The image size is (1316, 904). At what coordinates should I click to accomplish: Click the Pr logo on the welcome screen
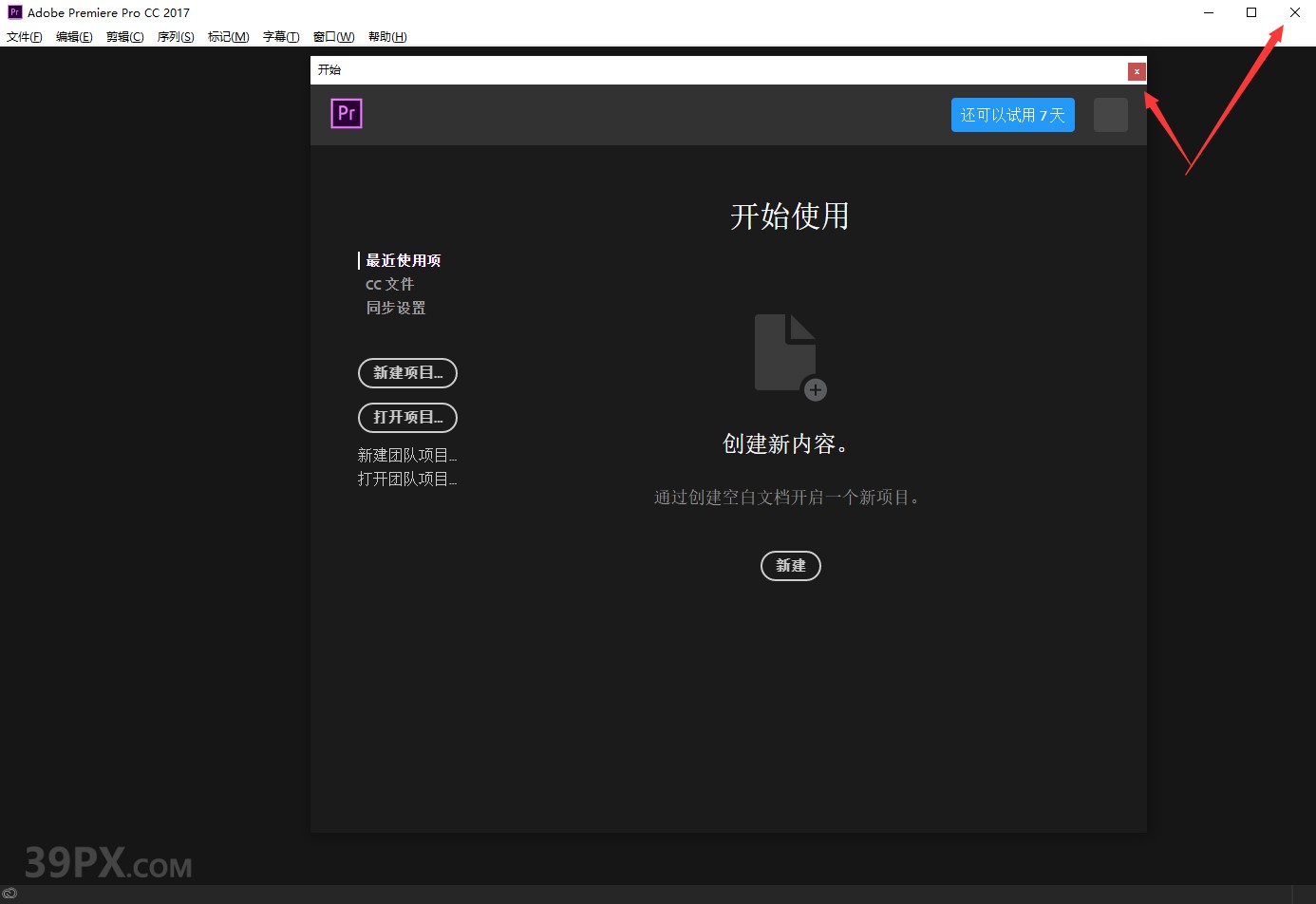347,113
